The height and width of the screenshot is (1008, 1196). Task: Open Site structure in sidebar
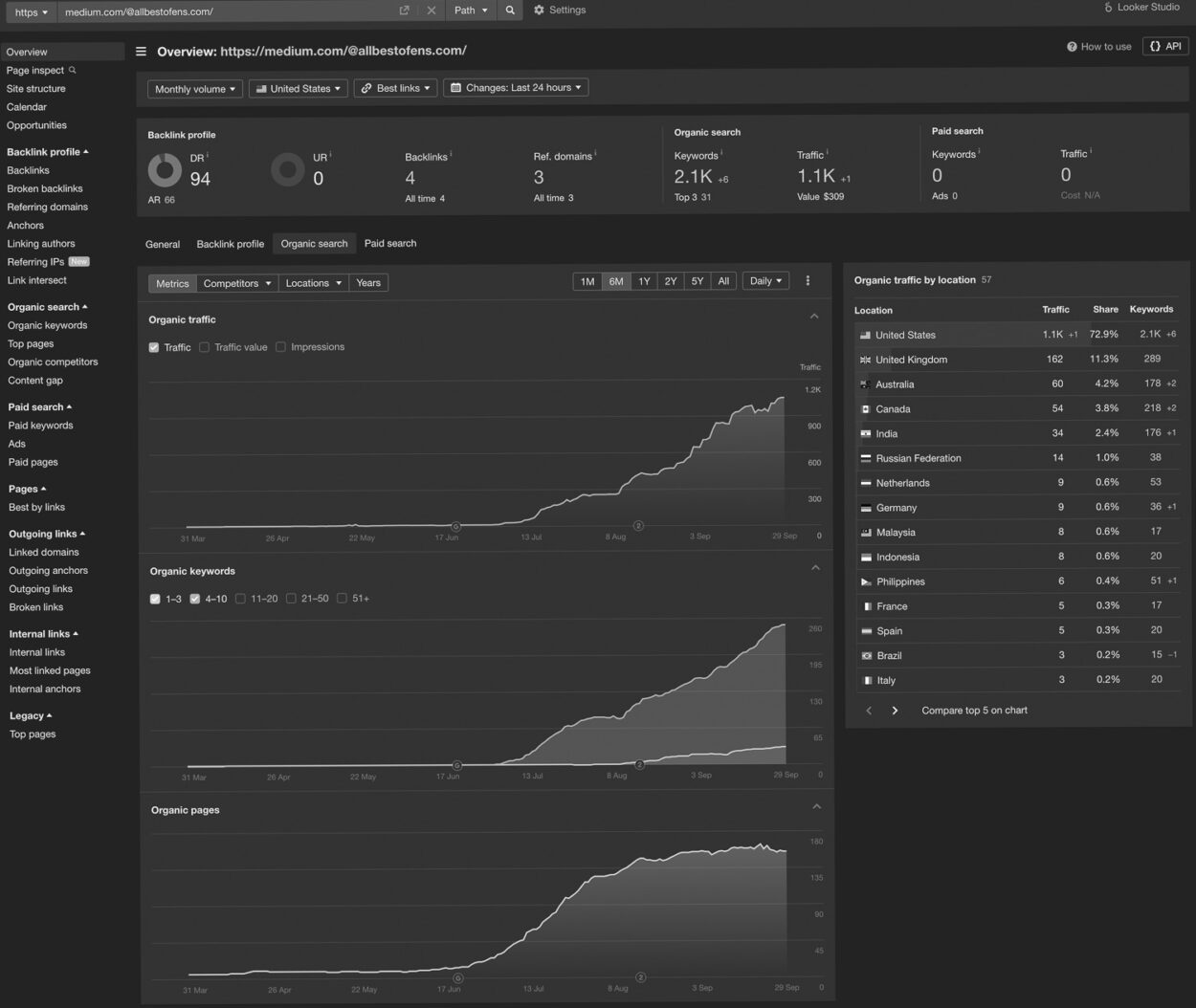click(x=36, y=89)
